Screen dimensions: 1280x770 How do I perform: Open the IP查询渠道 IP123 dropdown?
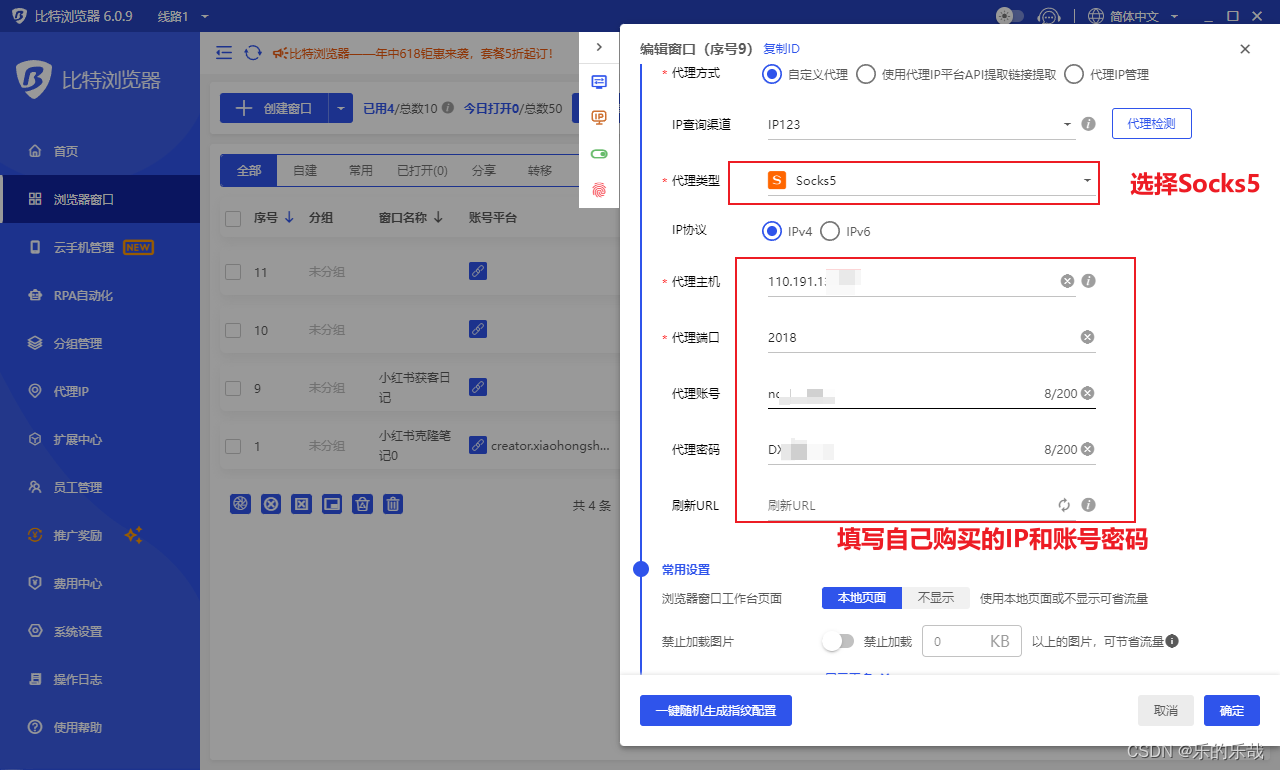920,125
